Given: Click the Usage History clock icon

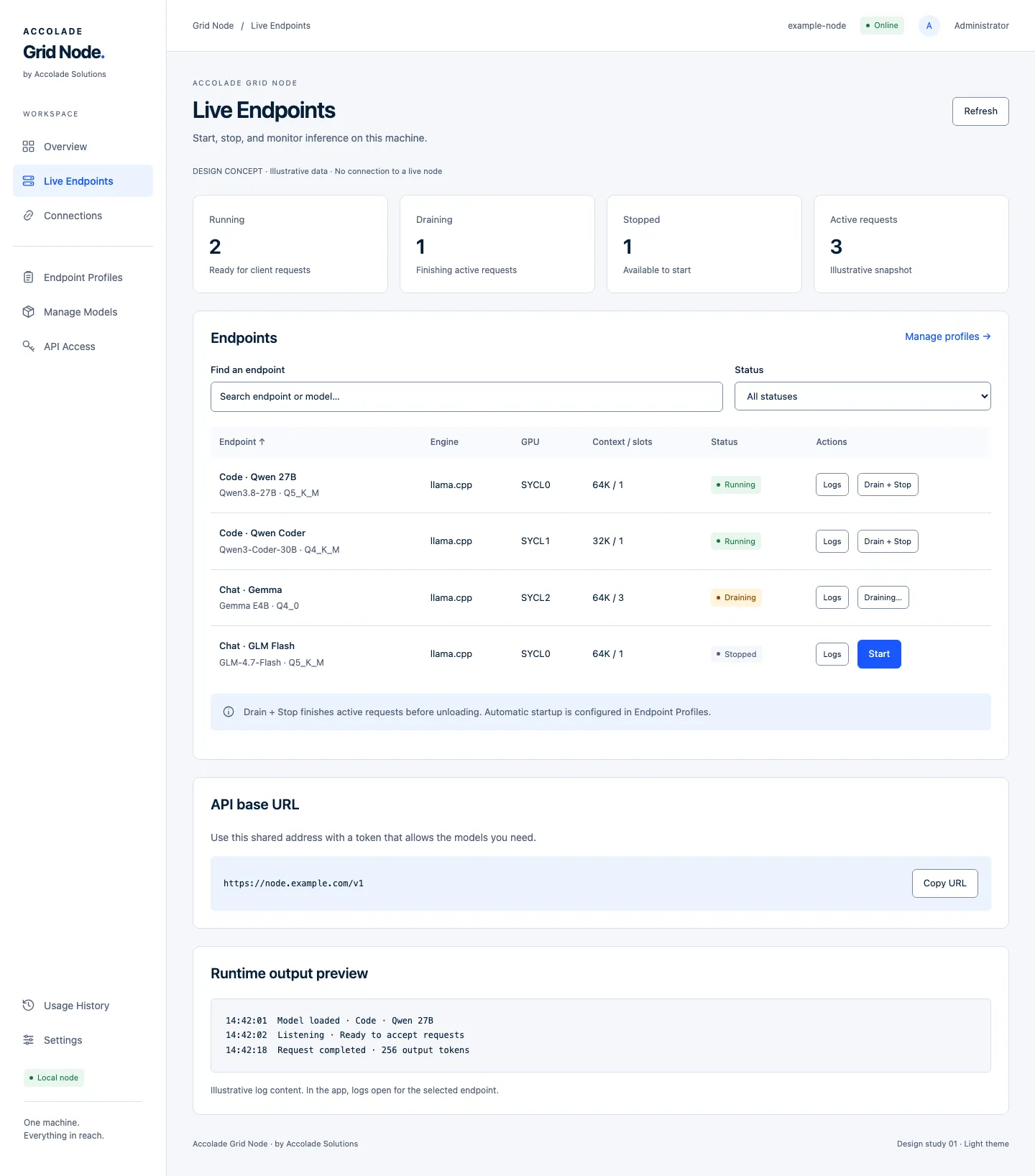Looking at the screenshot, I should coord(29,1006).
